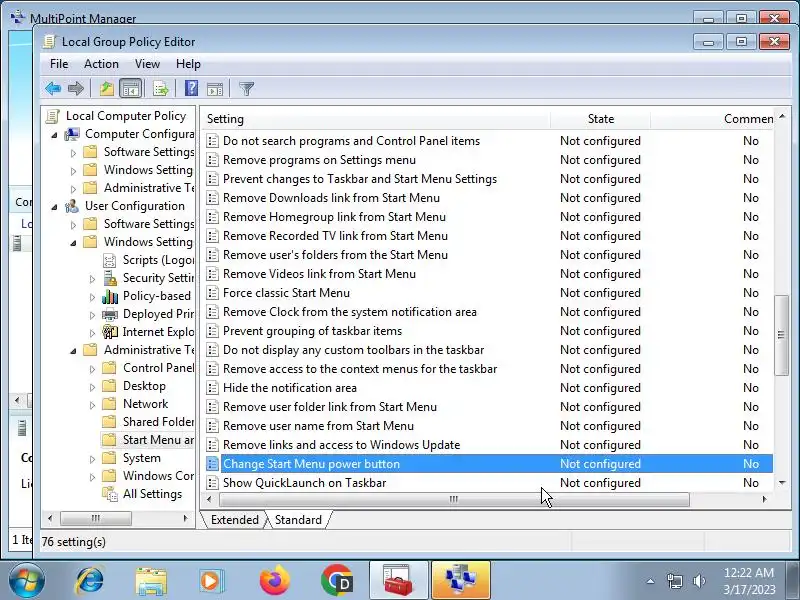Click the Export List toolbar icon

tap(161, 89)
